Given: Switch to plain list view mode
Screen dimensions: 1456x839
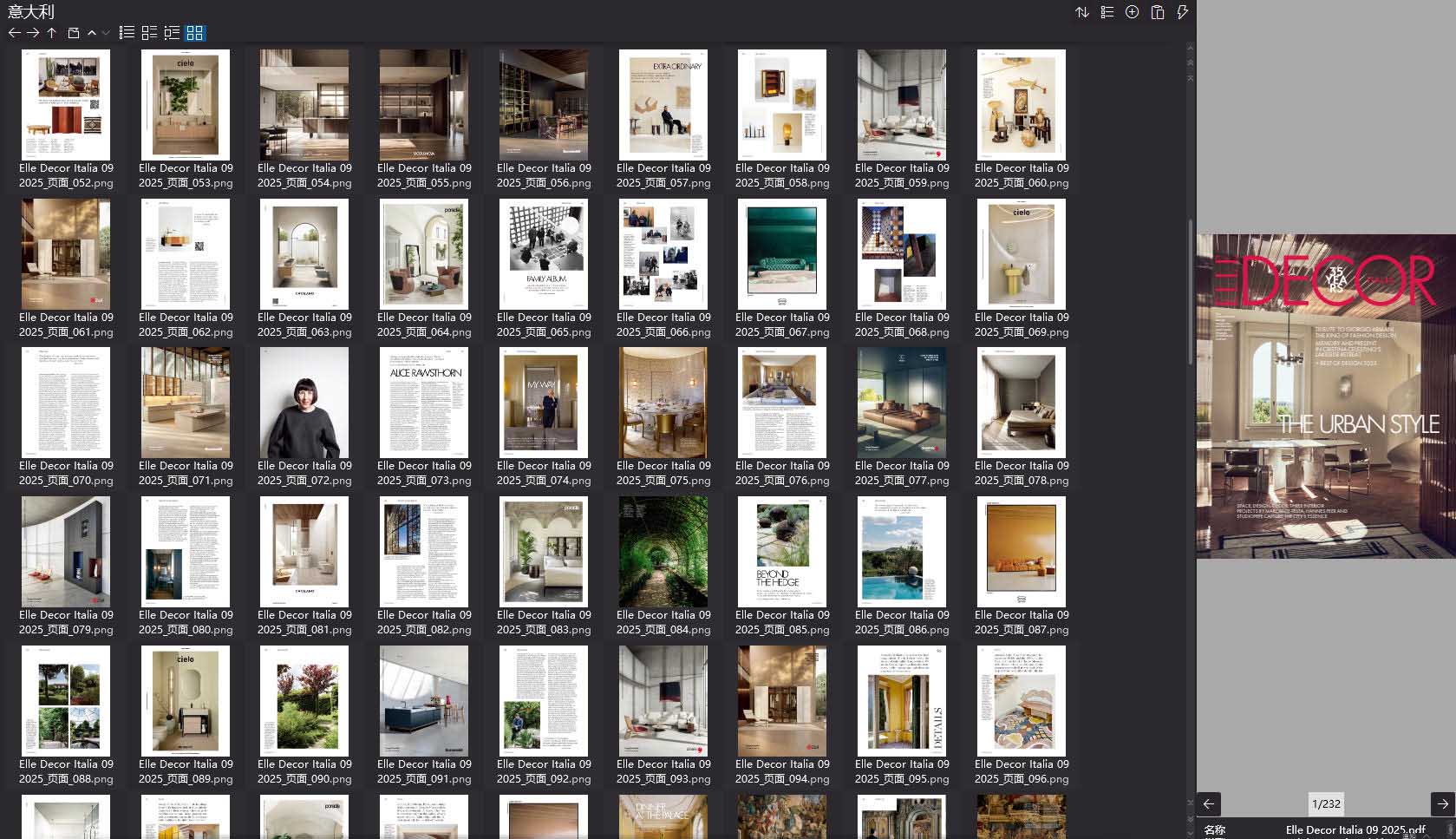Looking at the screenshot, I should (x=127, y=33).
